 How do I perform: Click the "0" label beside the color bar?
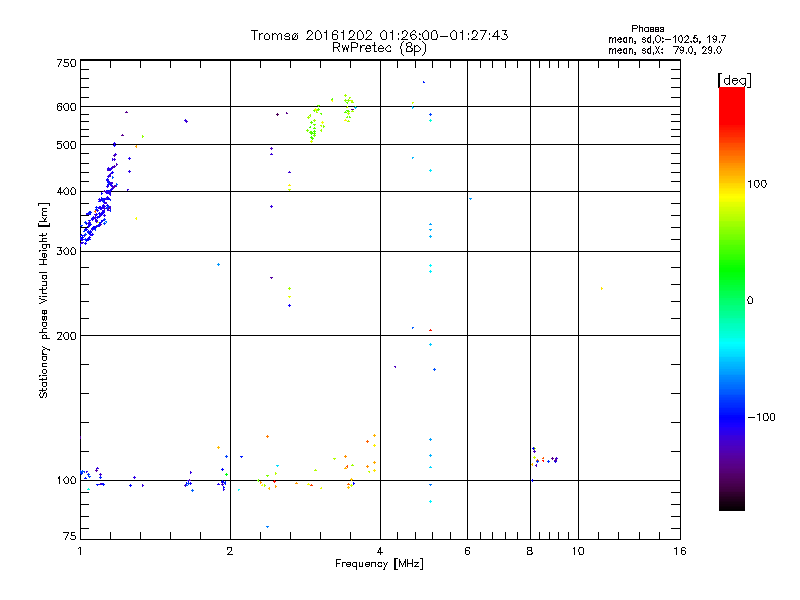coord(749,300)
